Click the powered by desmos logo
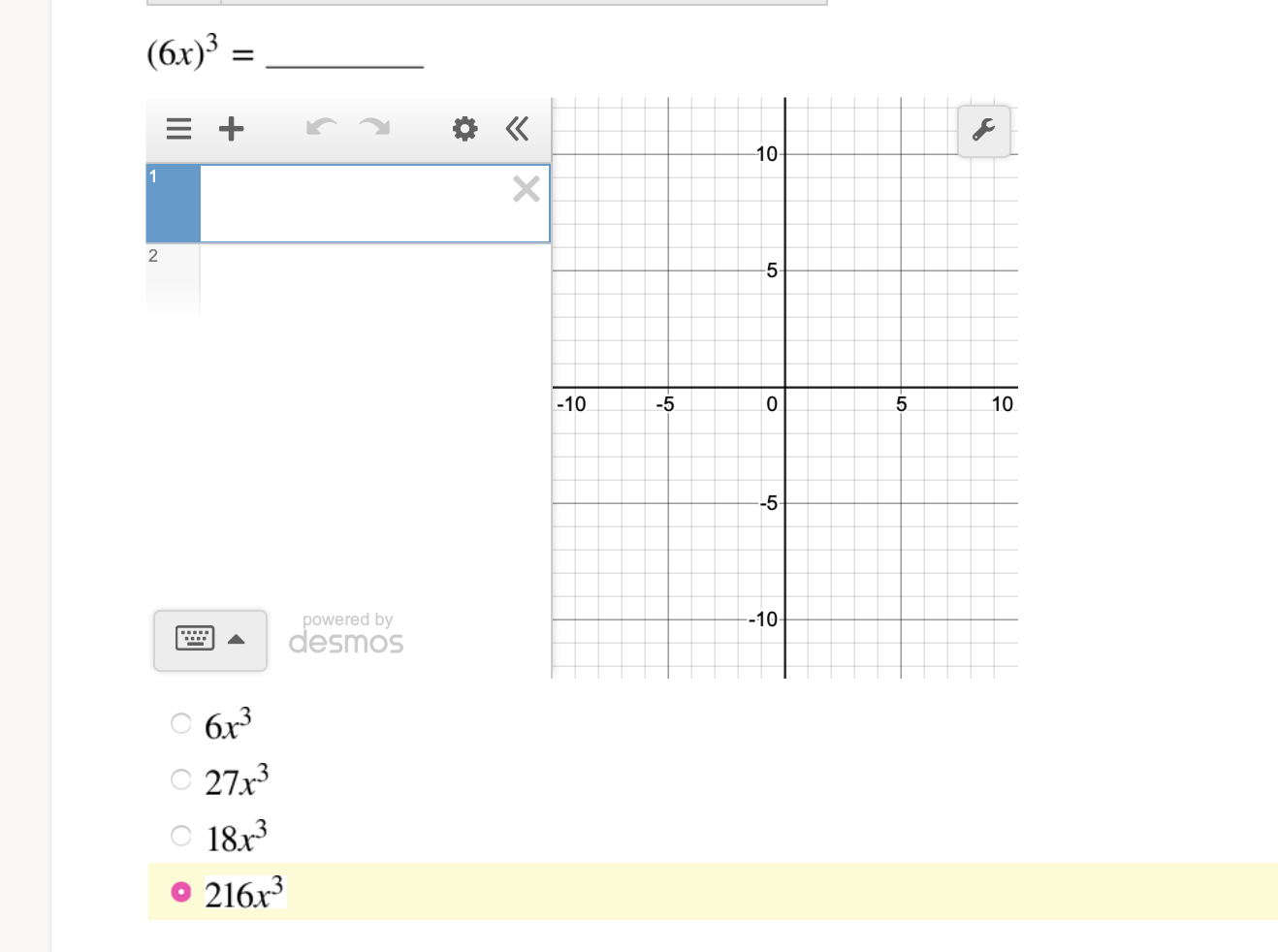 pos(346,634)
